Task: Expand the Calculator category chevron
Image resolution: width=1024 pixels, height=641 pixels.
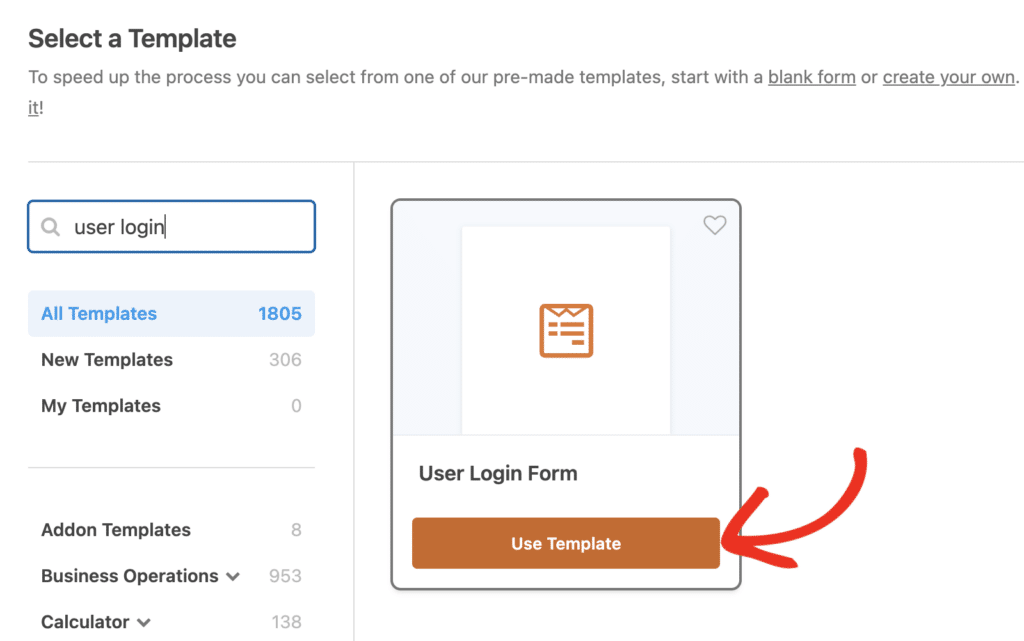Action: pyautogui.click(x=144, y=623)
